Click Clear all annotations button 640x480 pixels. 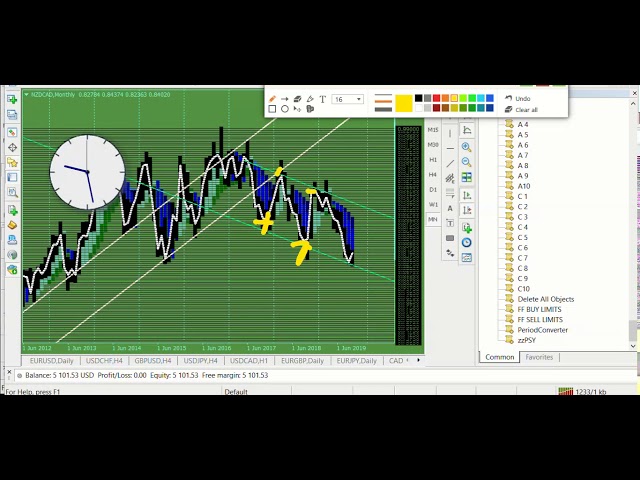click(x=525, y=109)
